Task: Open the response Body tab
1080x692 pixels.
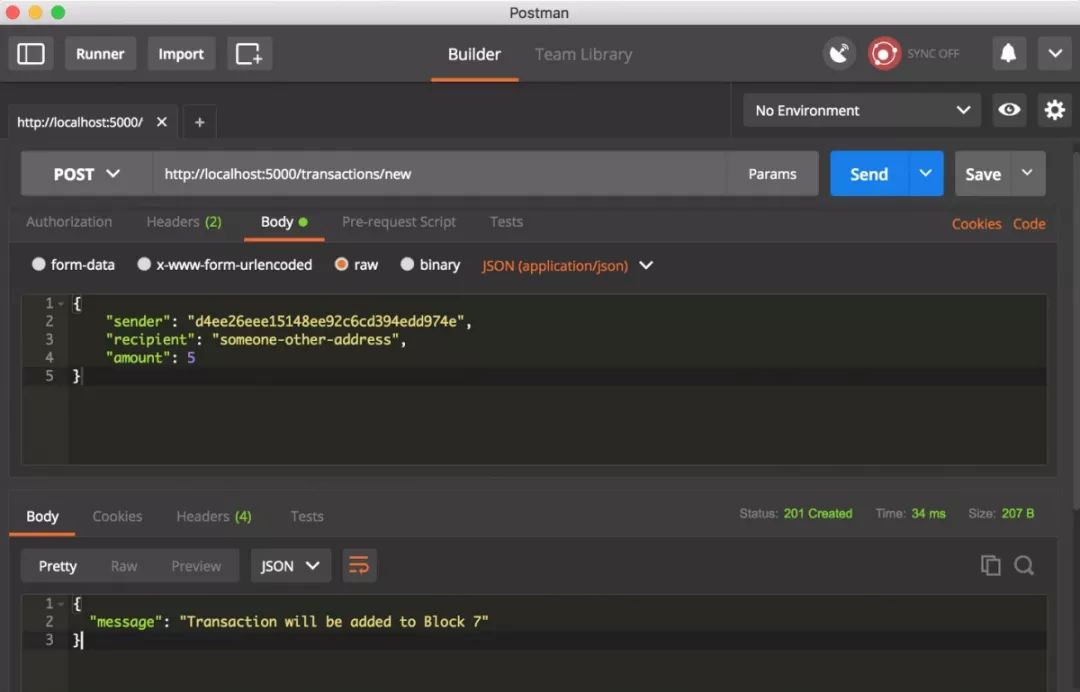Action: (x=42, y=516)
